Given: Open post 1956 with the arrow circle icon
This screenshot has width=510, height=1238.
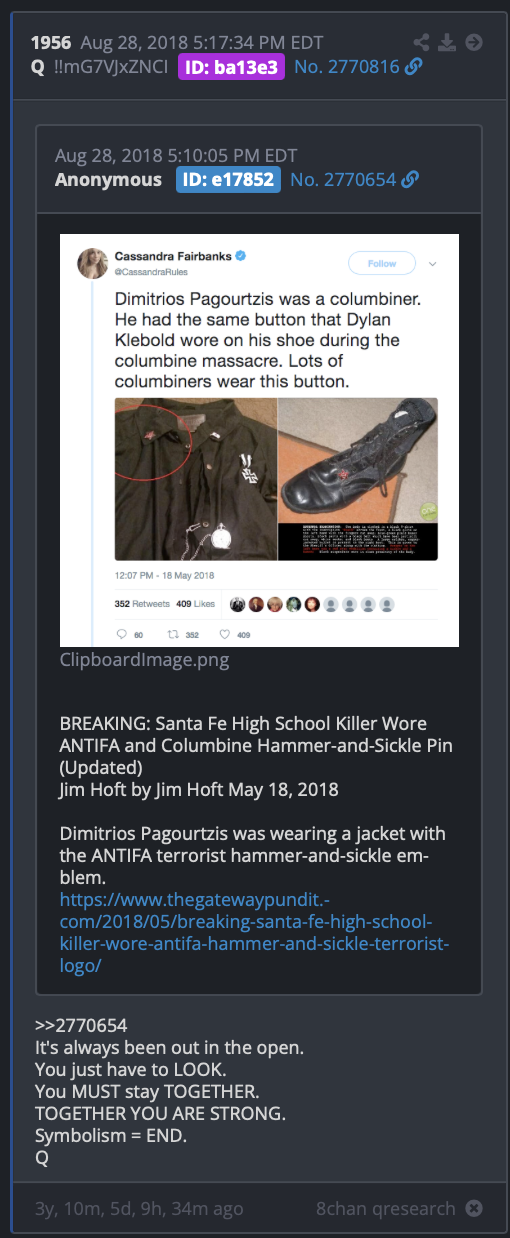Looking at the screenshot, I should (474, 42).
